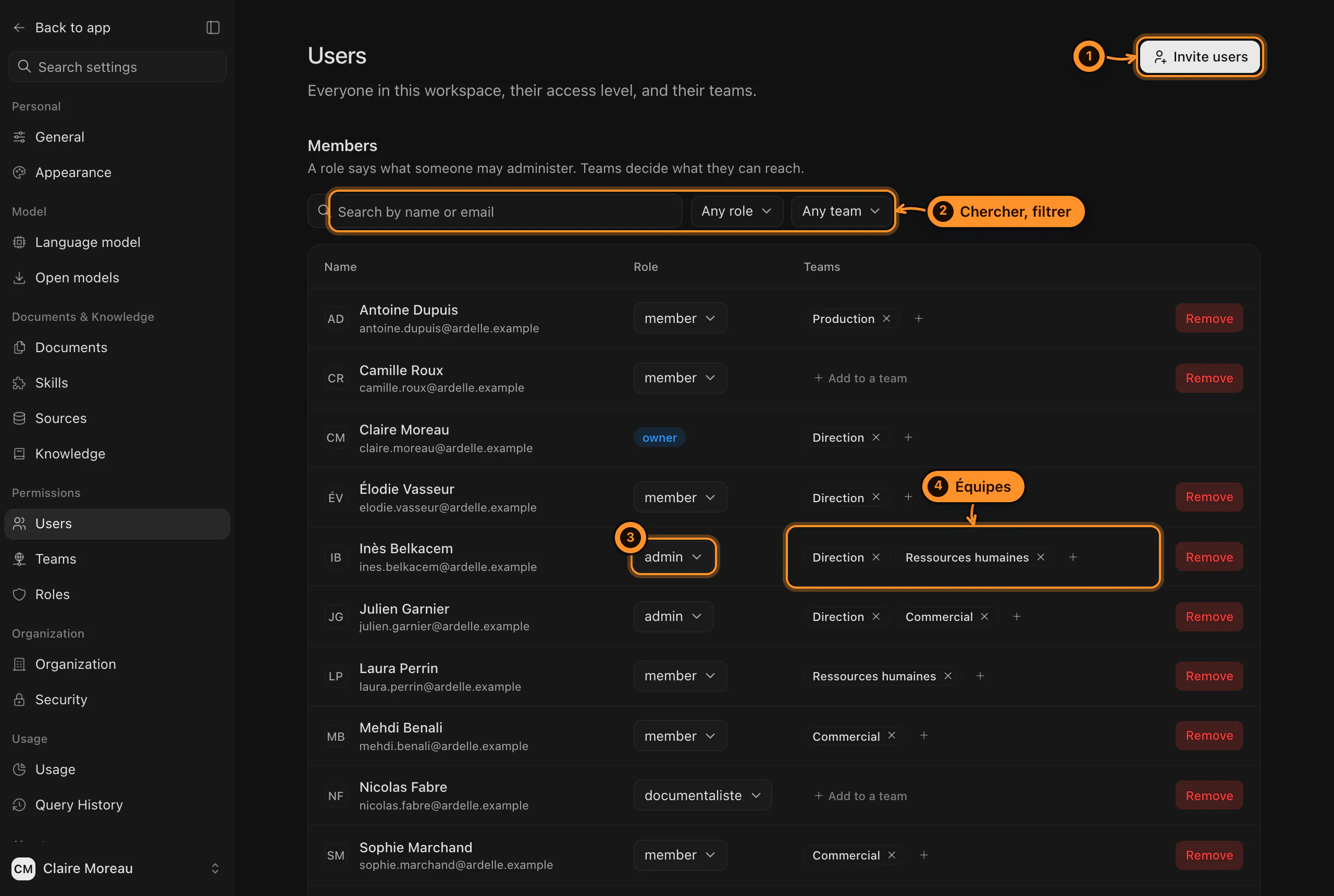Remove Commercial team from Sophie Marchand
1334x896 pixels.
pos(891,855)
